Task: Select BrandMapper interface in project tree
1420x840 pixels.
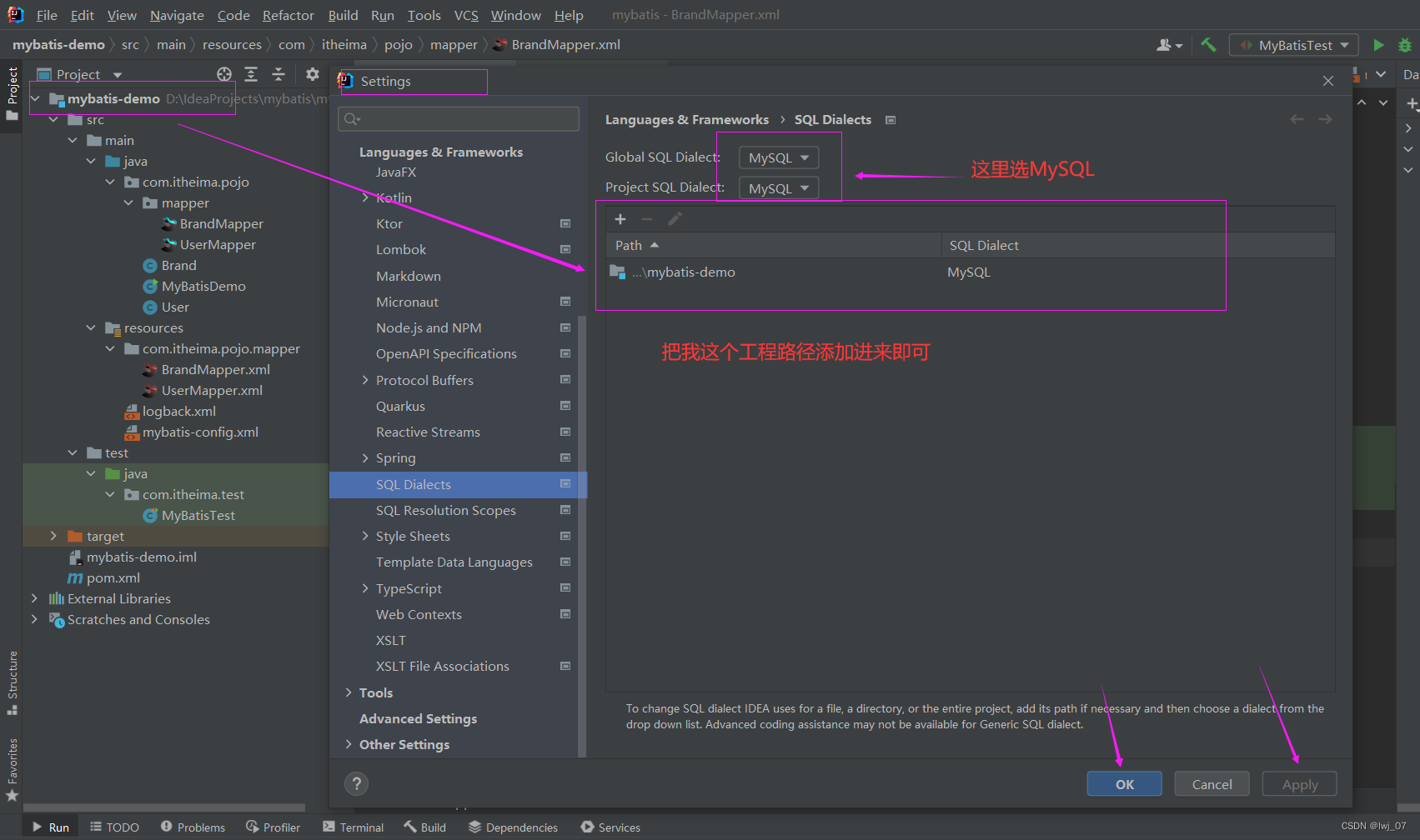Action: tap(213, 223)
